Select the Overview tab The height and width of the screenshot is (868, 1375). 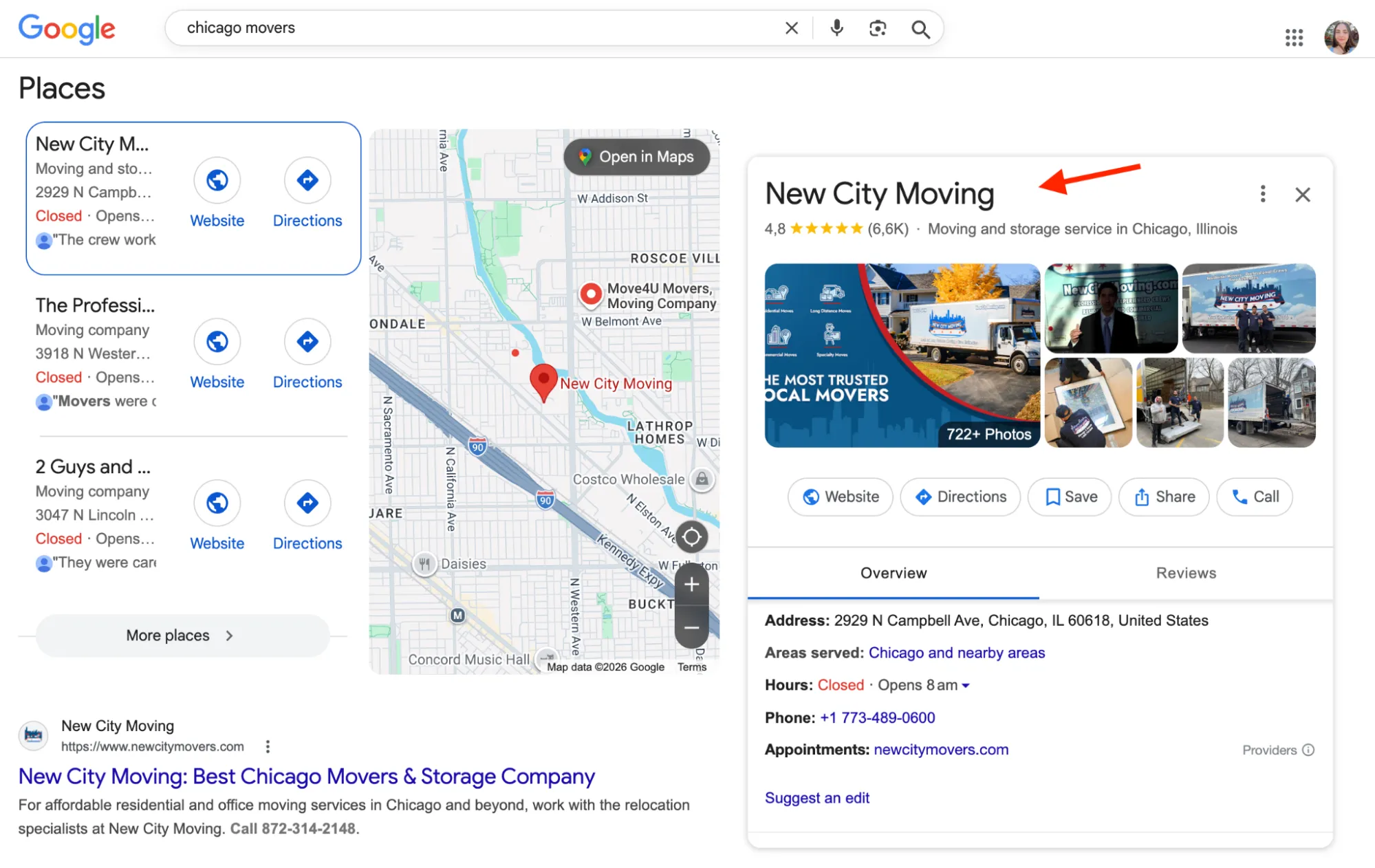pos(894,573)
